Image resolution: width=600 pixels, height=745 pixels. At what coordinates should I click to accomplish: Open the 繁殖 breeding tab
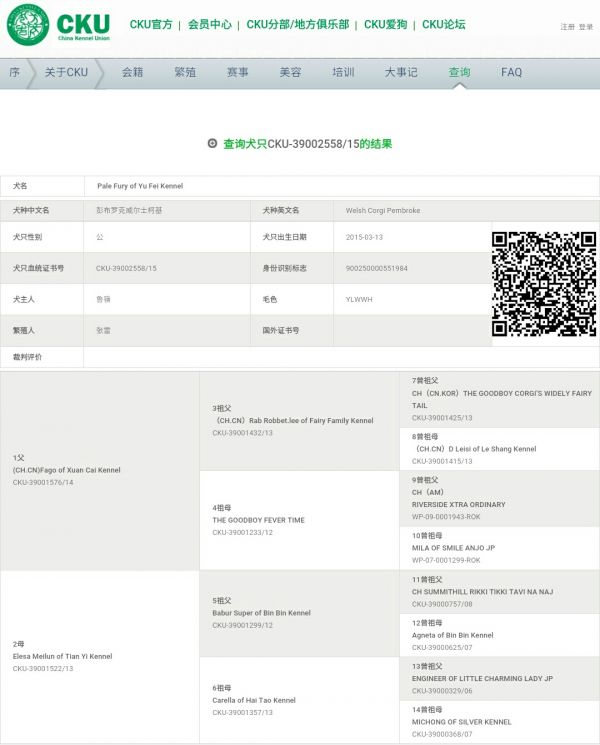click(185, 72)
